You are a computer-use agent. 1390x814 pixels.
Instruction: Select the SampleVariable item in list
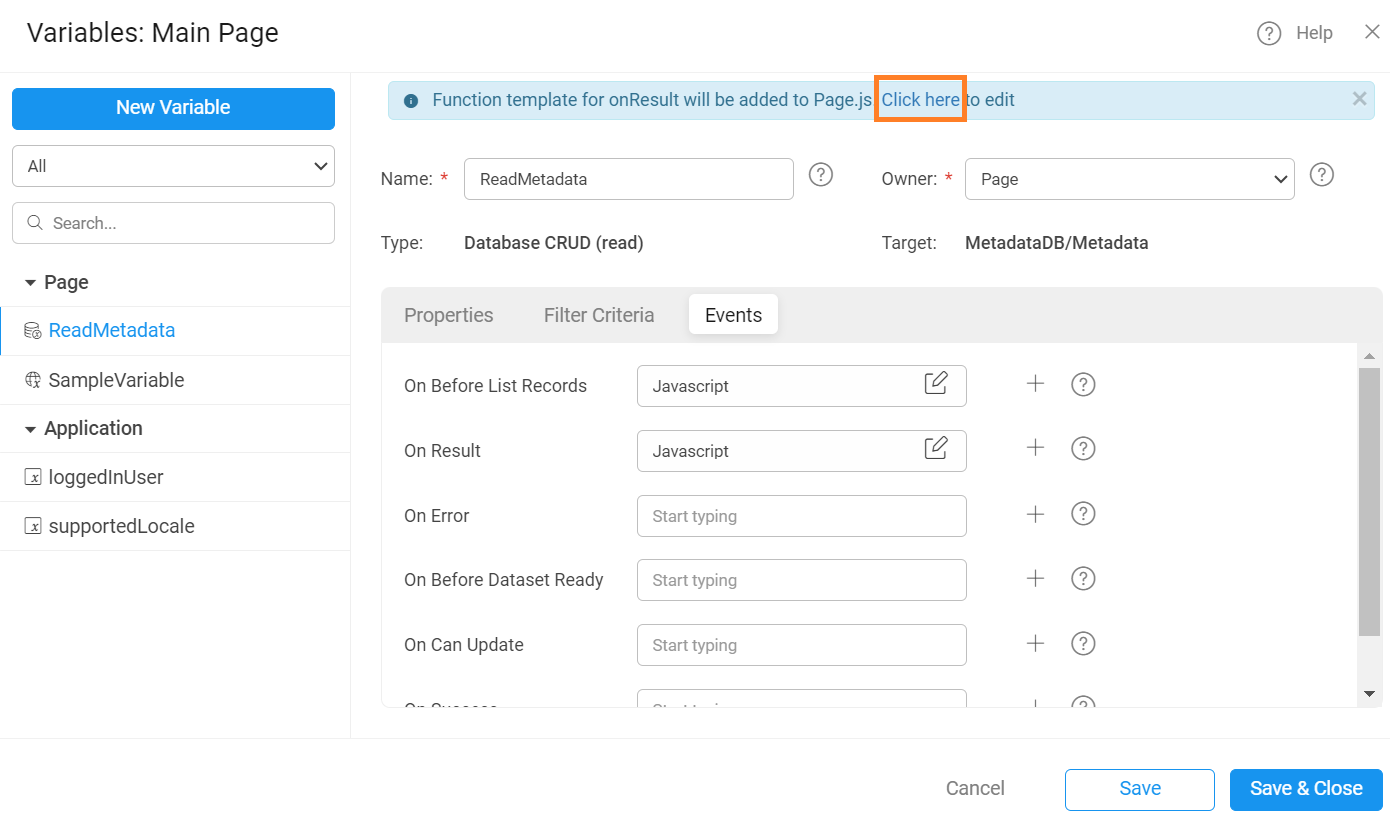point(116,380)
